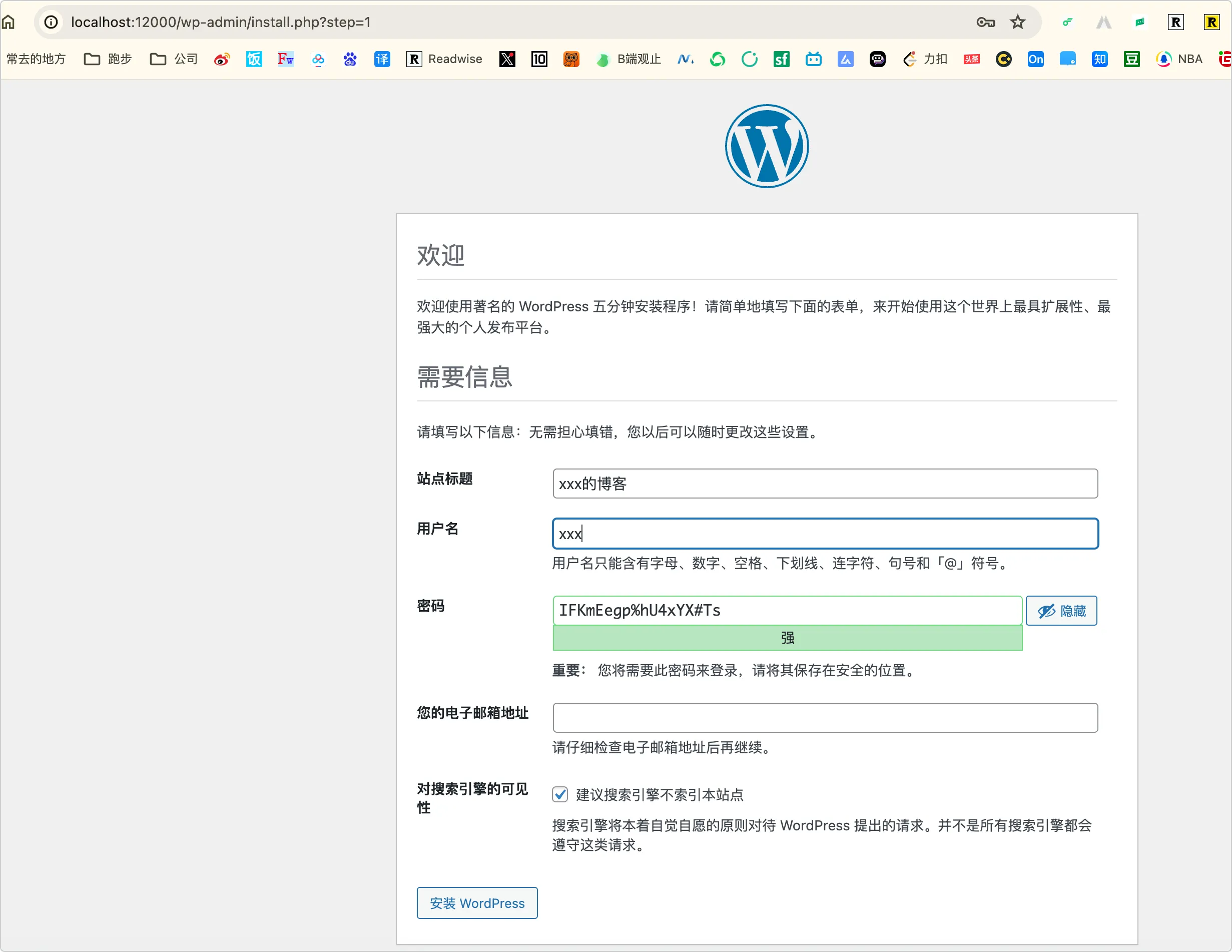This screenshot has height=952, width=1232.
Task: Open the Weibo bookmark icon
Action: [222, 59]
